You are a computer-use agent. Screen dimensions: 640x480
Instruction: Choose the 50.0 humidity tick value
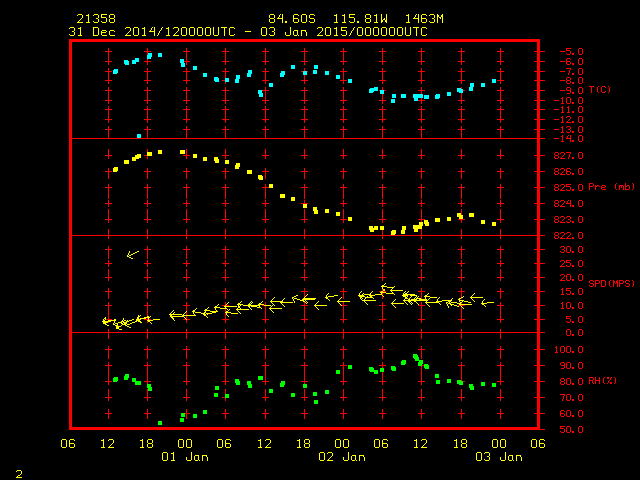(x=571, y=430)
